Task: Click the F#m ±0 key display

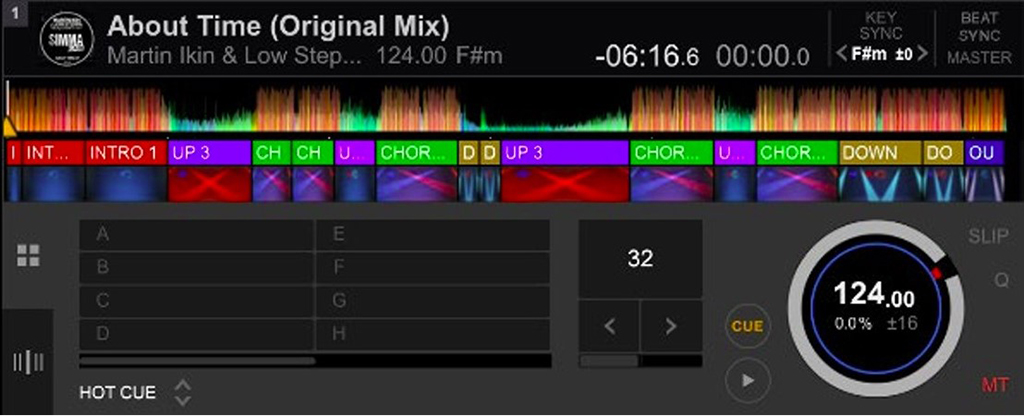Action: pos(882,54)
